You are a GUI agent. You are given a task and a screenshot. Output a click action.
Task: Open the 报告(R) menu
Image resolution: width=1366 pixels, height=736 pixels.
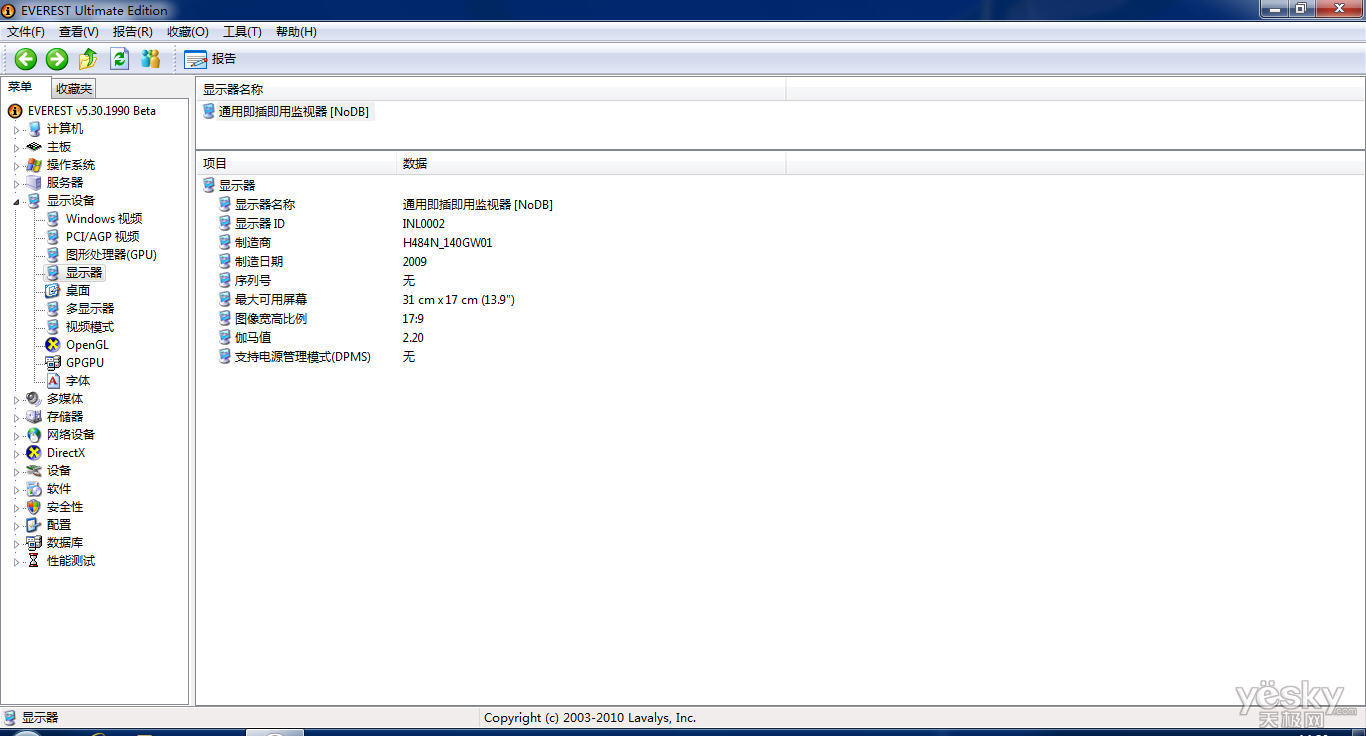tap(132, 32)
